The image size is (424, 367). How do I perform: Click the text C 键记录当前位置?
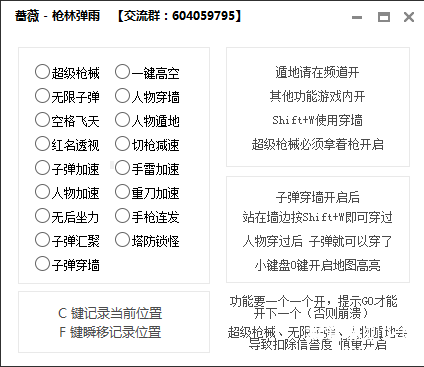(x=110, y=313)
